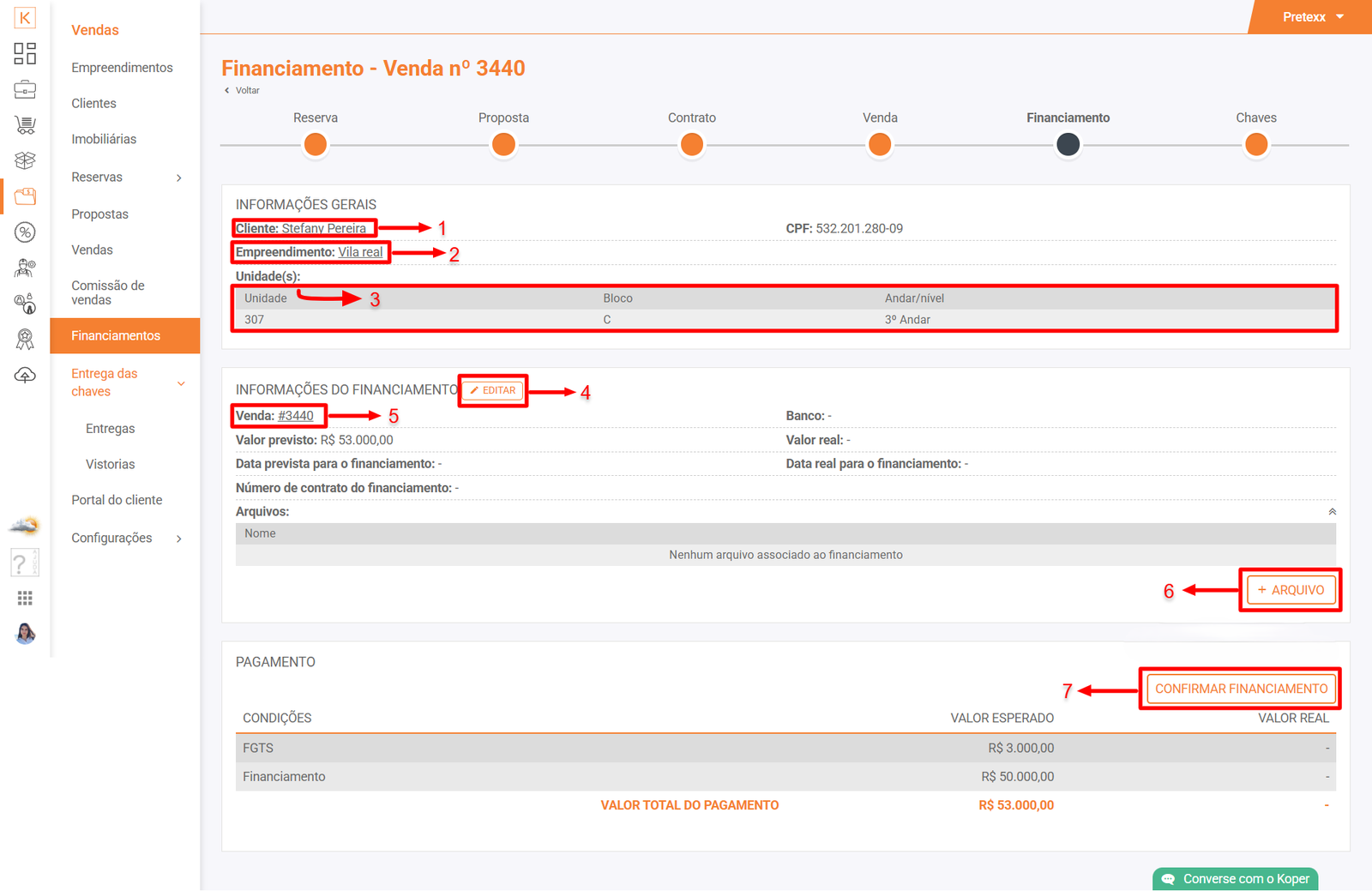Viewport: 1372px width, 891px height.
Task: Collapse the Arquivos section chevron
Action: [x=1332, y=512]
